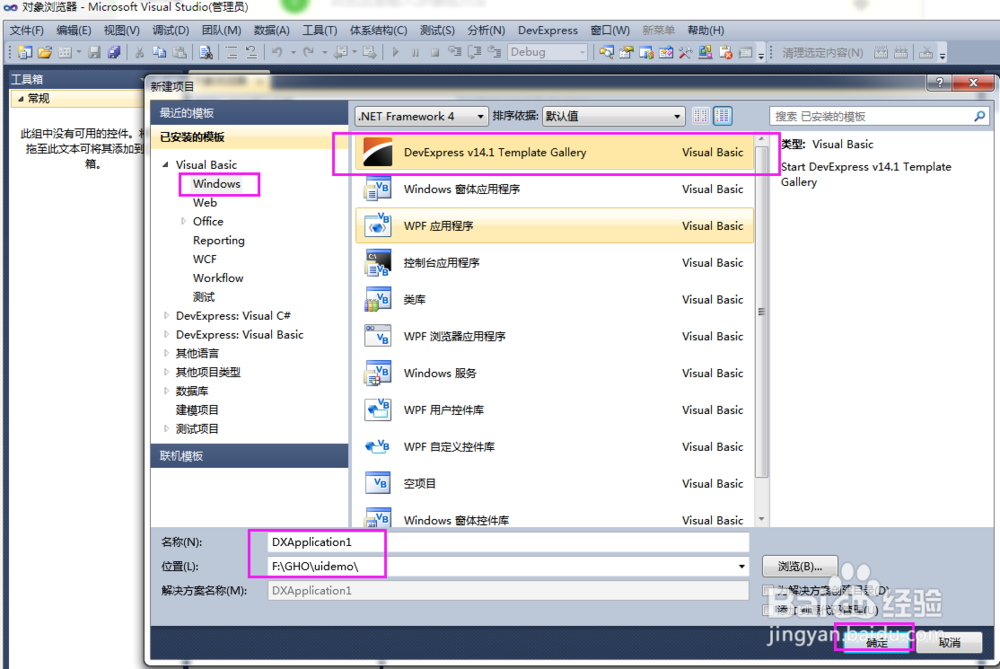The height and width of the screenshot is (669, 1000).
Task: Click the Open File folder toolbar icon
Action: point(45,52)
